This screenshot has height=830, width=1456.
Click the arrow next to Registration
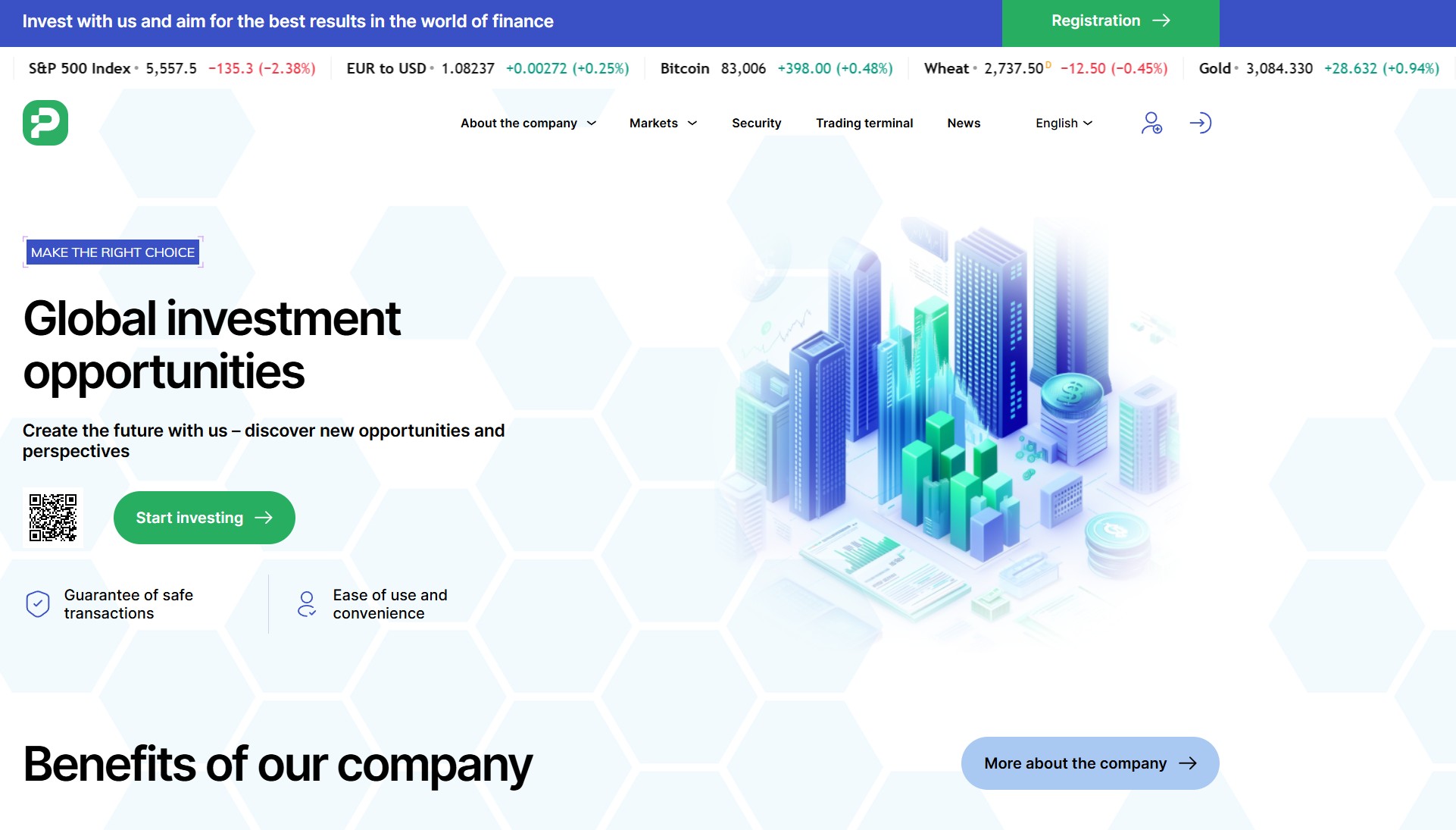(x=1161, y=21)
